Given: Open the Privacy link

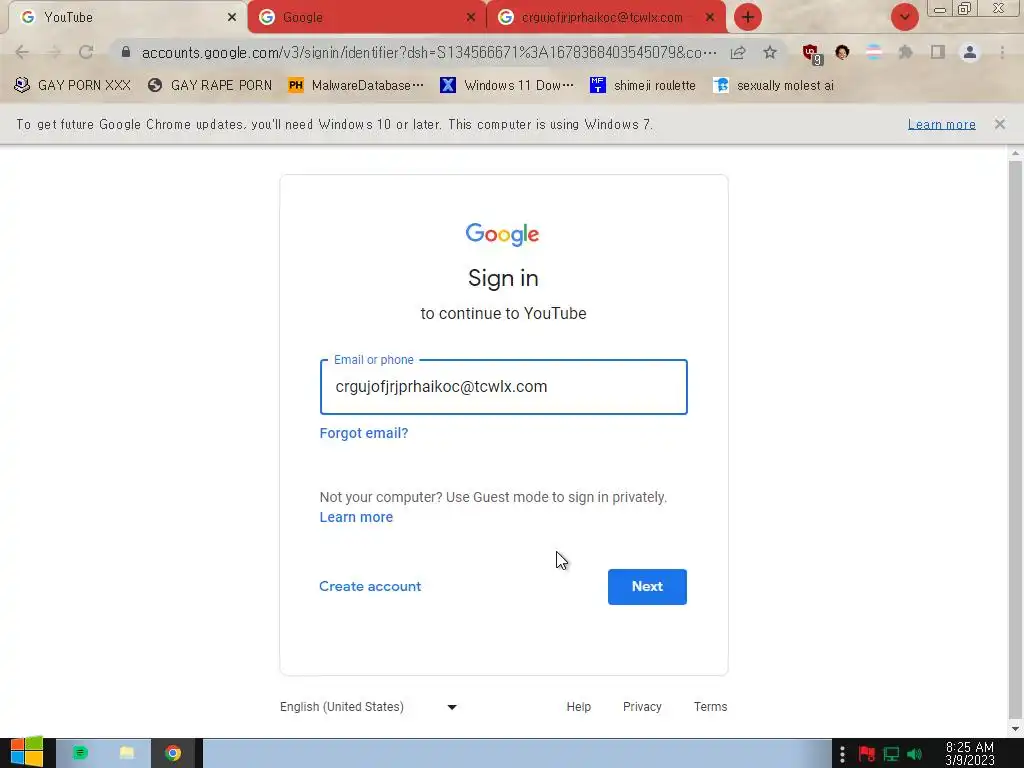Looking at the screenshot, I should point(642,707).
